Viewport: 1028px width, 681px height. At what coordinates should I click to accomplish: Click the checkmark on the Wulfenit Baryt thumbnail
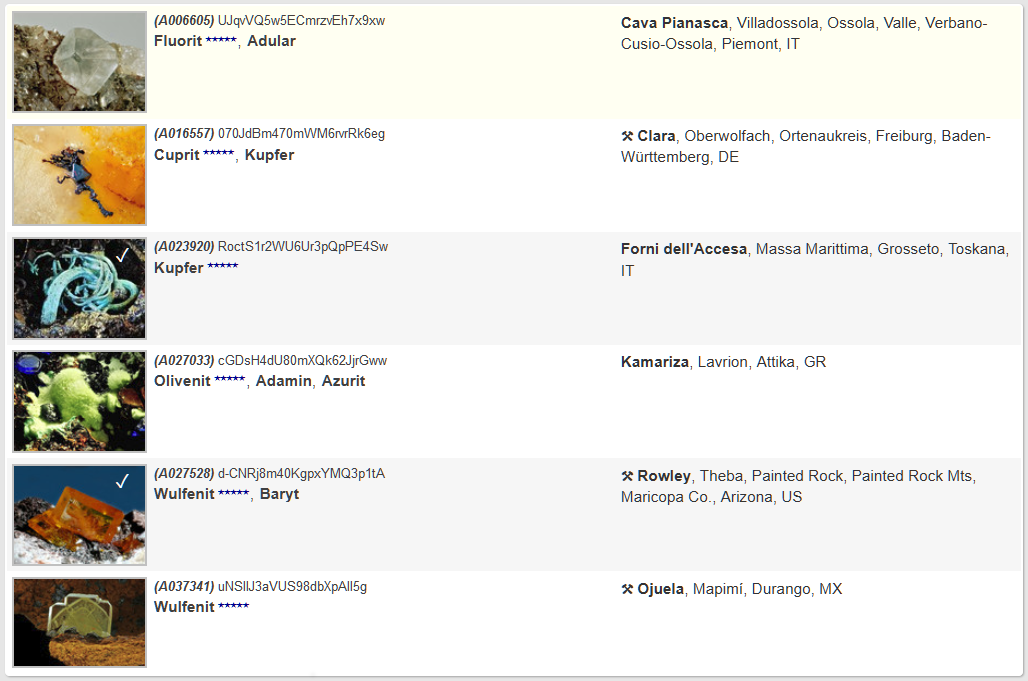coord(122,482)
